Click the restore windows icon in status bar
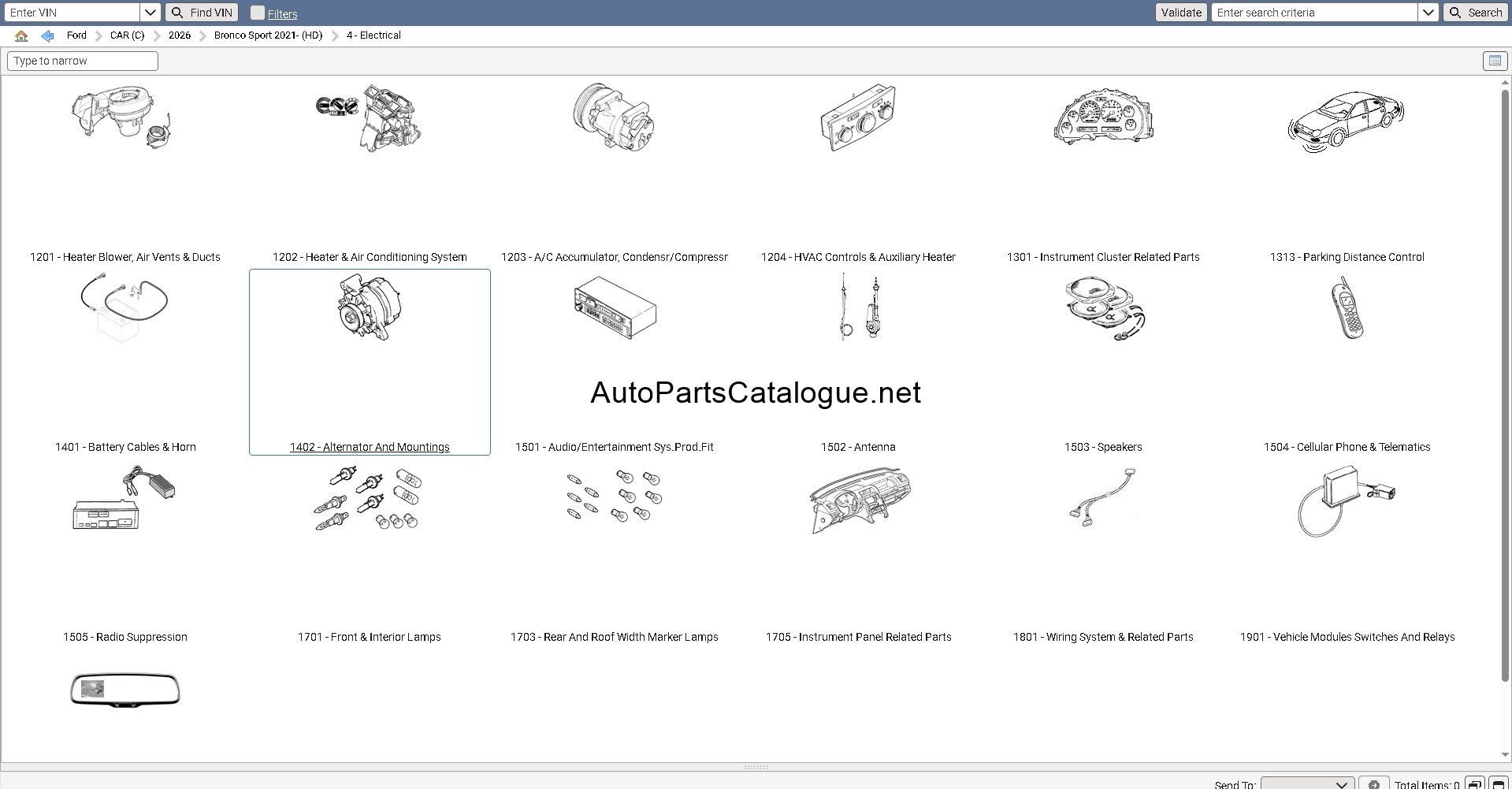Image resolution: width=1512 pixels, height=789 pixels. [x=1474, y=784]
